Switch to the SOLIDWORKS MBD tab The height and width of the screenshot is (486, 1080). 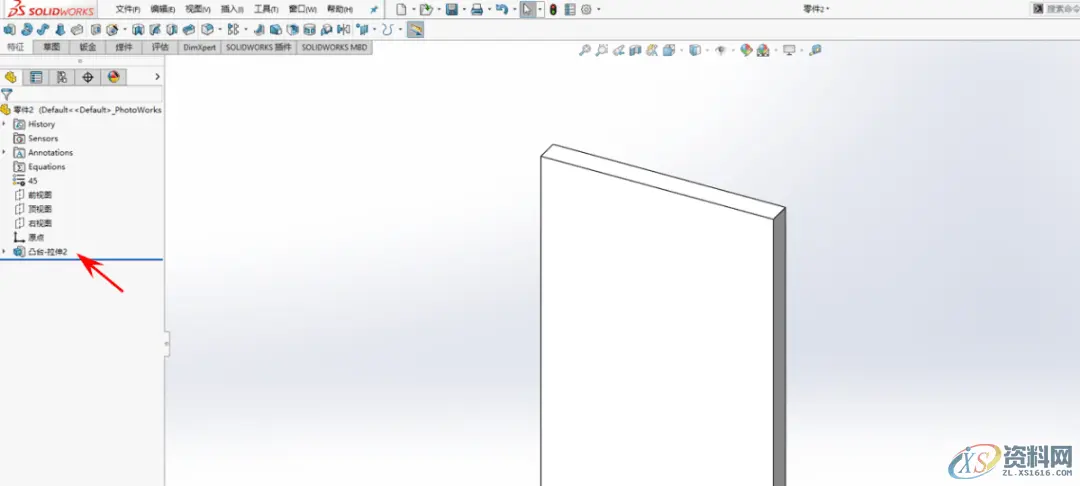[x=334, y=47]
